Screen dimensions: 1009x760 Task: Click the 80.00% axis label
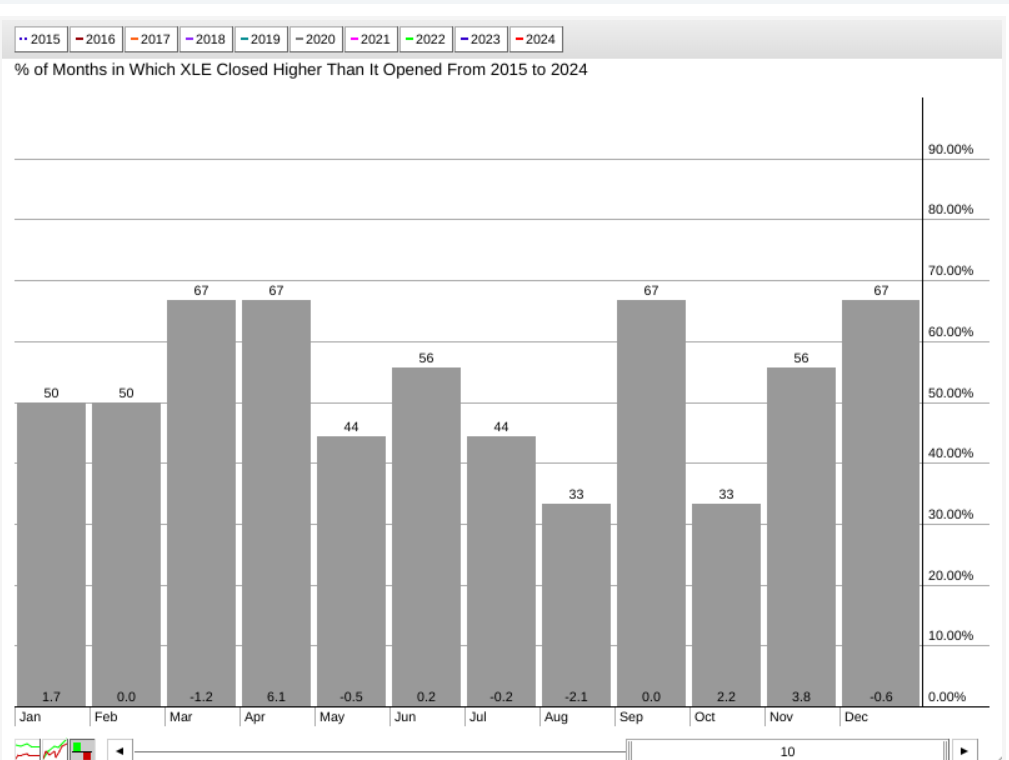click(x=950, y=209)
